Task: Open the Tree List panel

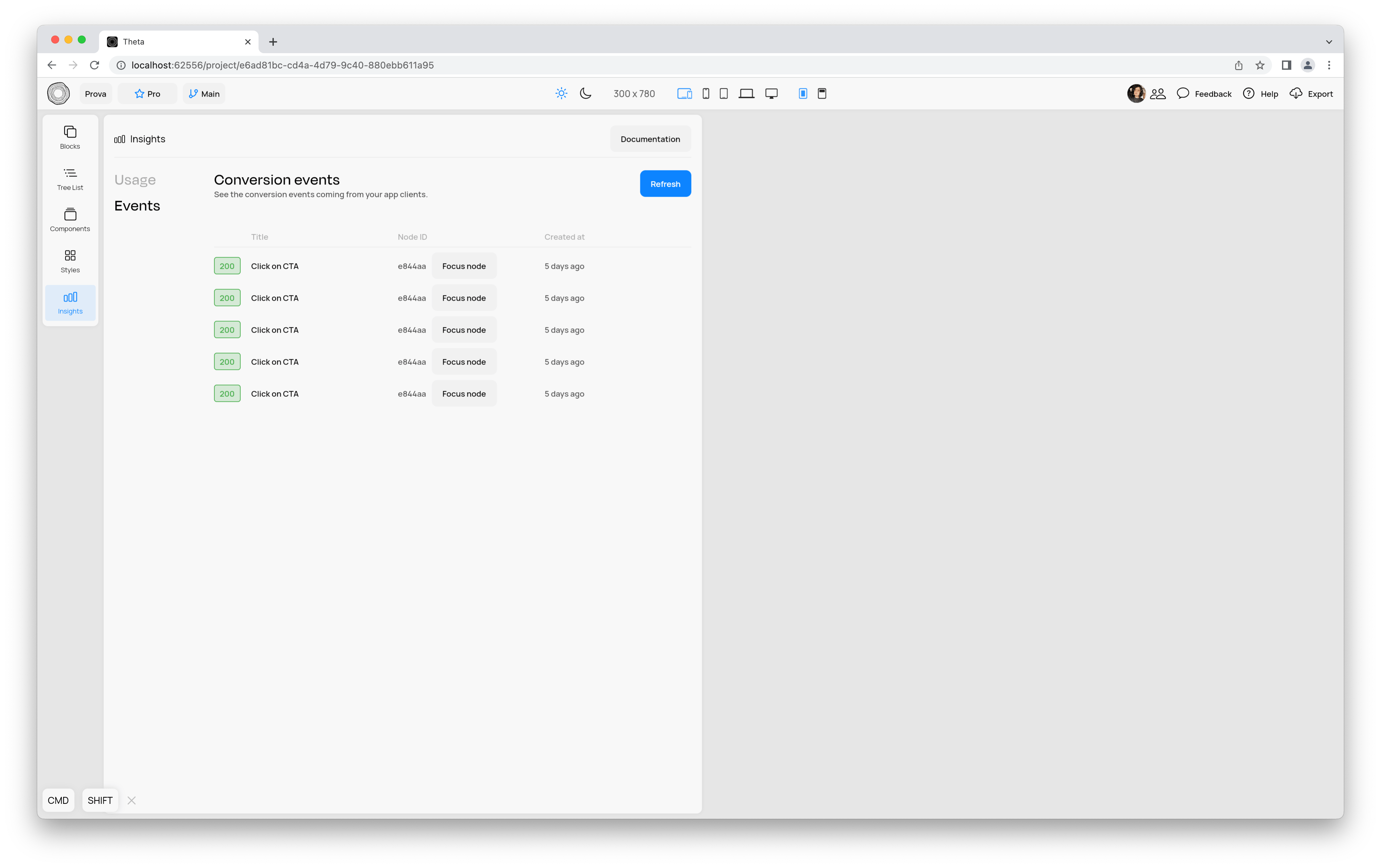Action: tap(70, 179)
